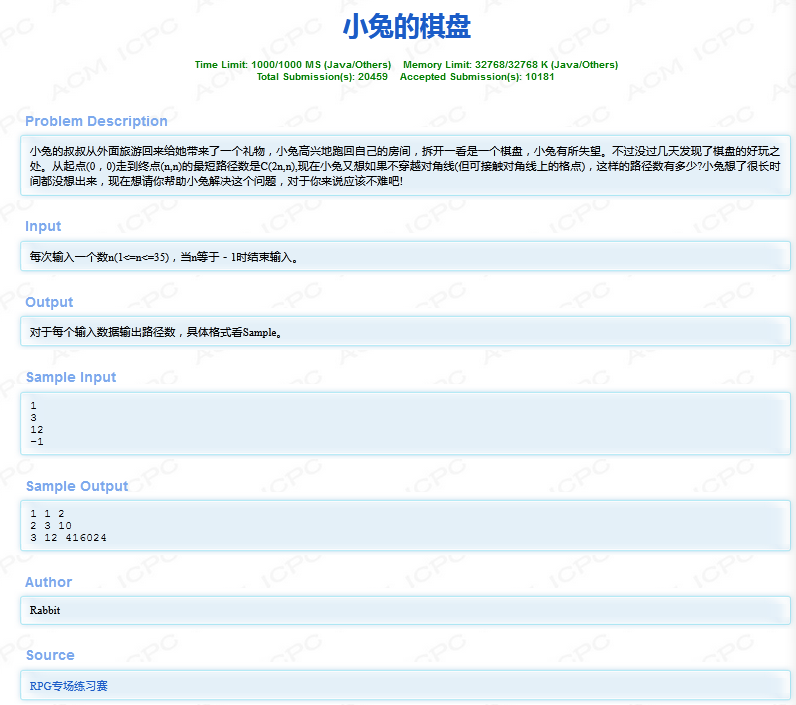Click sample output line 3 12 416024
Viewport: 796px width, 705px height.
coord(68,538)
